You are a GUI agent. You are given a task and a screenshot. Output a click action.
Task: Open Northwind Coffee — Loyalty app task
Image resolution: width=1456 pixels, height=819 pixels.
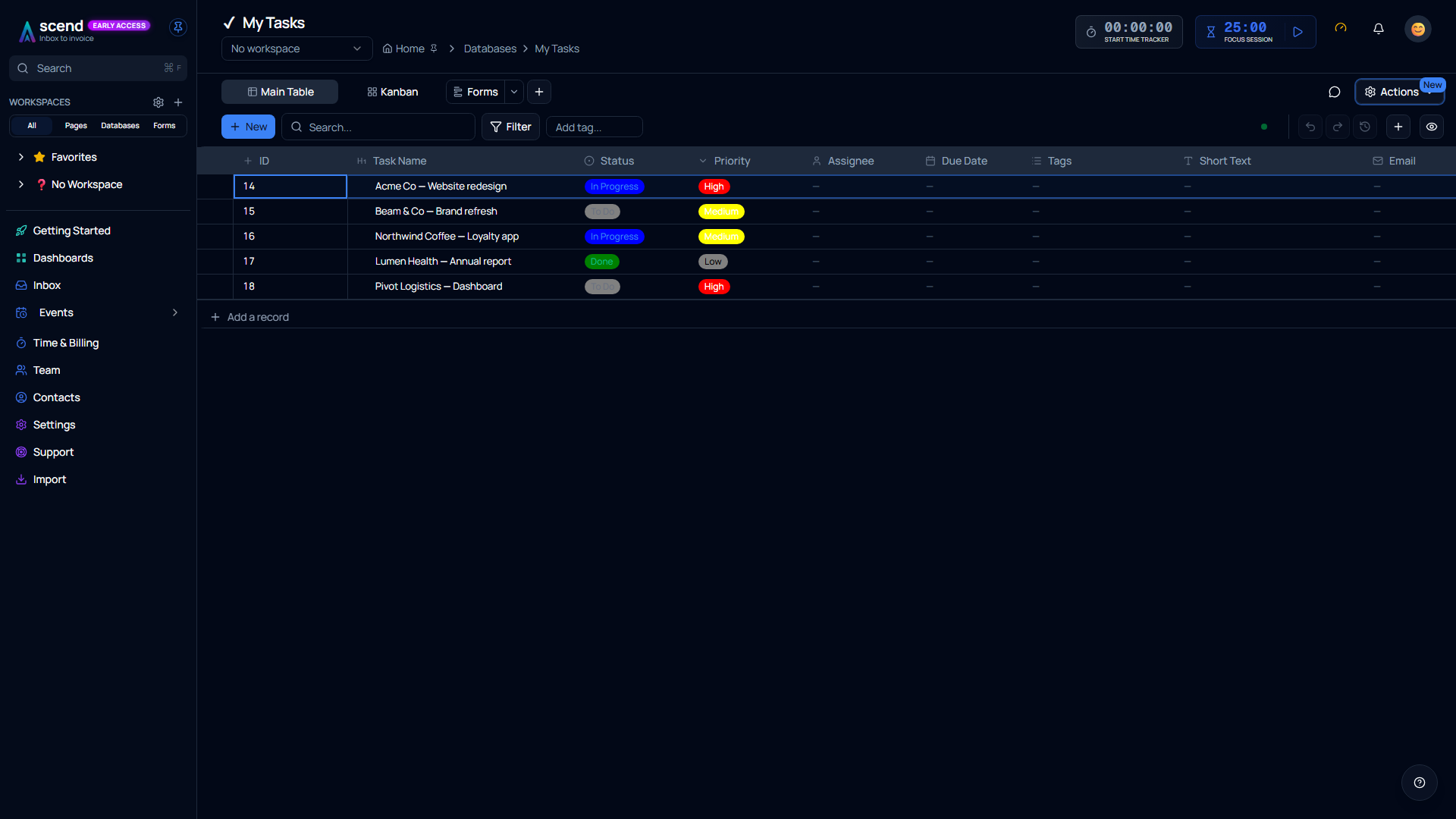pyautogui.click(x=447, y=237)
